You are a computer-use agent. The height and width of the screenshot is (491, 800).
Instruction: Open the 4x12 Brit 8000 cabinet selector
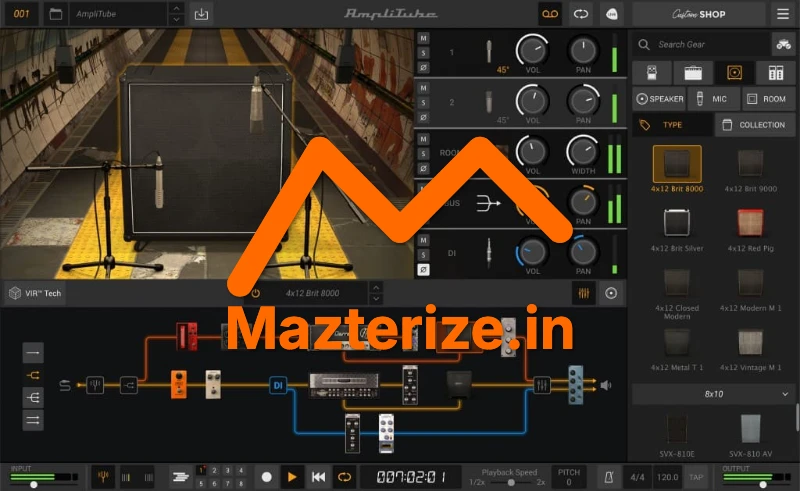click(x=312, y=293)
